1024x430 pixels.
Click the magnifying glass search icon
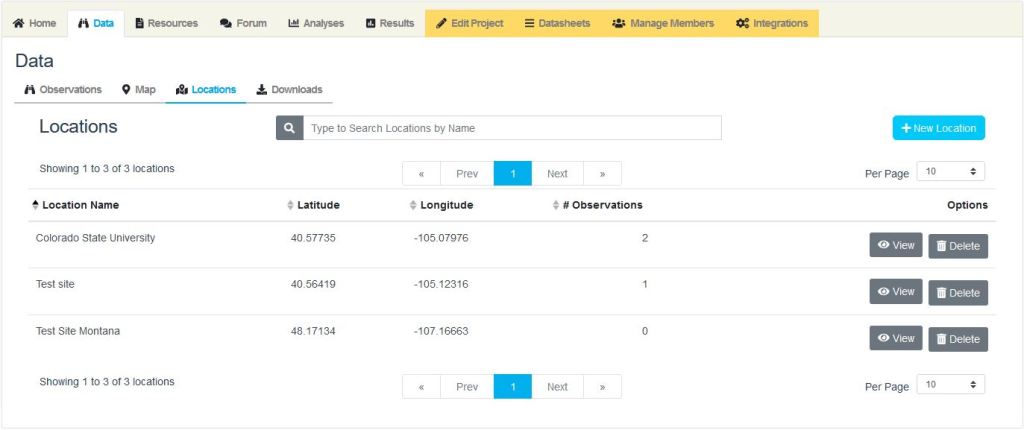289,128
